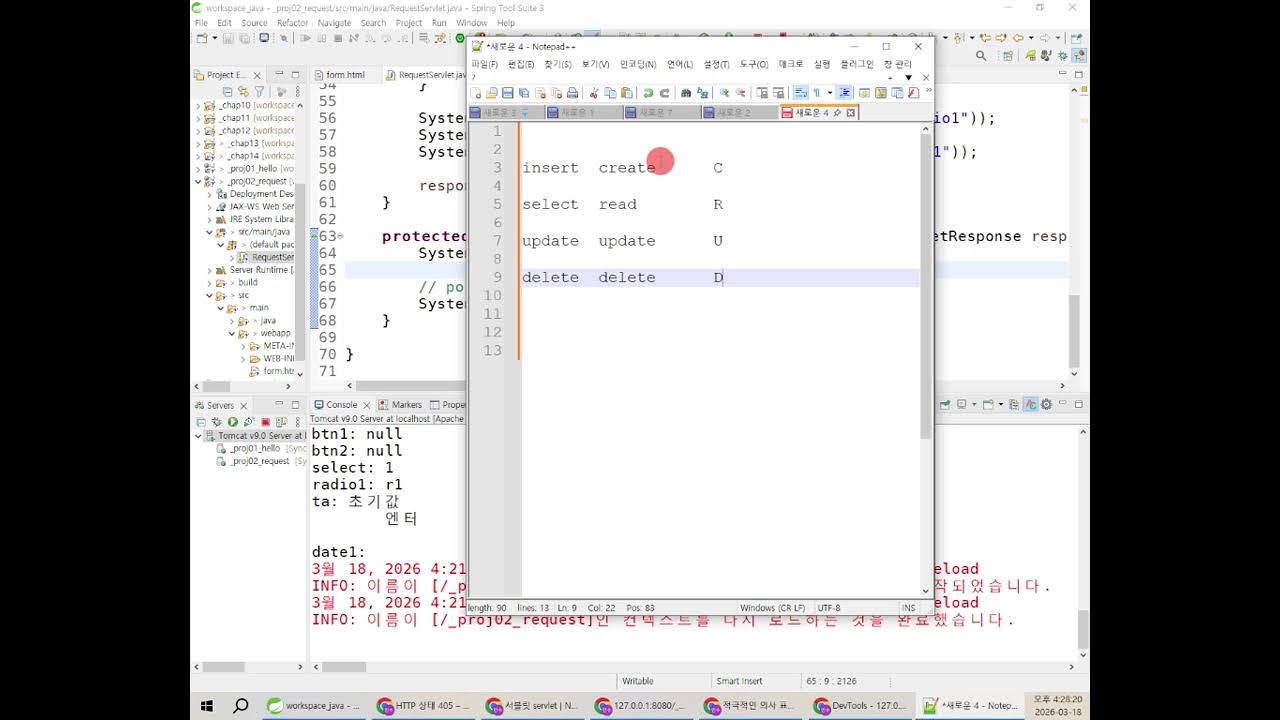1280x720 pixels.
Task: Click the Print icon in Notepad++ toolbar
Action: click(x=572, y=93)
